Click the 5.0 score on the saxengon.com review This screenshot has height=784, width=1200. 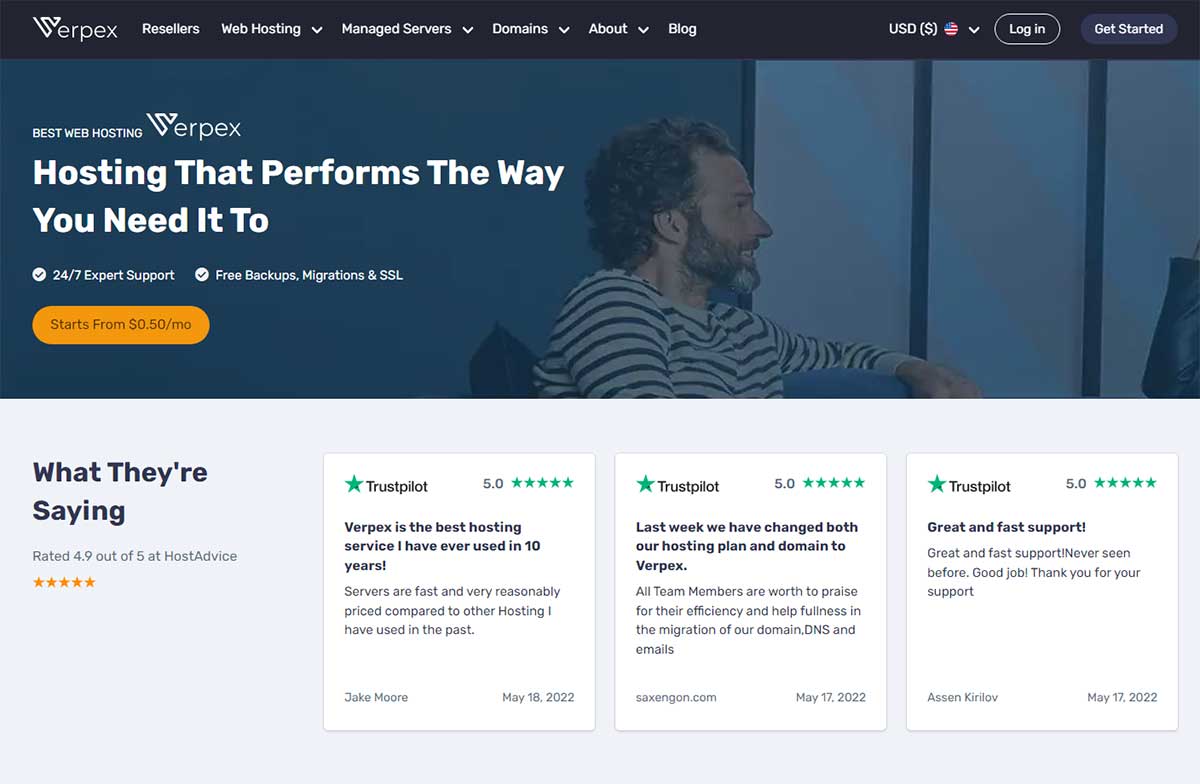784,484
